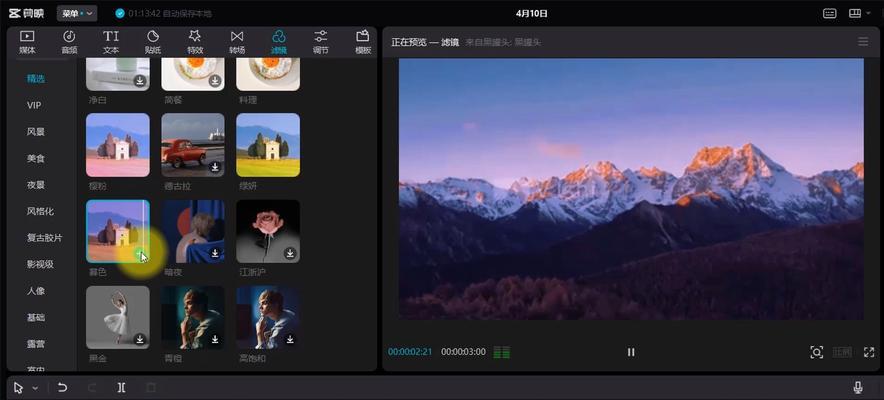Open the keyboard shortcuts icon

(829, 14)
